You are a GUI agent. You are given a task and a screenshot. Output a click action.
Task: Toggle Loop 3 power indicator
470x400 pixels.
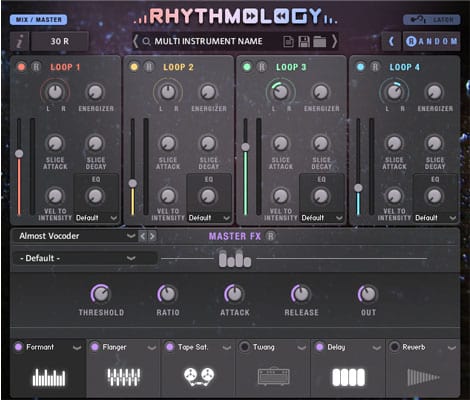tap(247, 67)
